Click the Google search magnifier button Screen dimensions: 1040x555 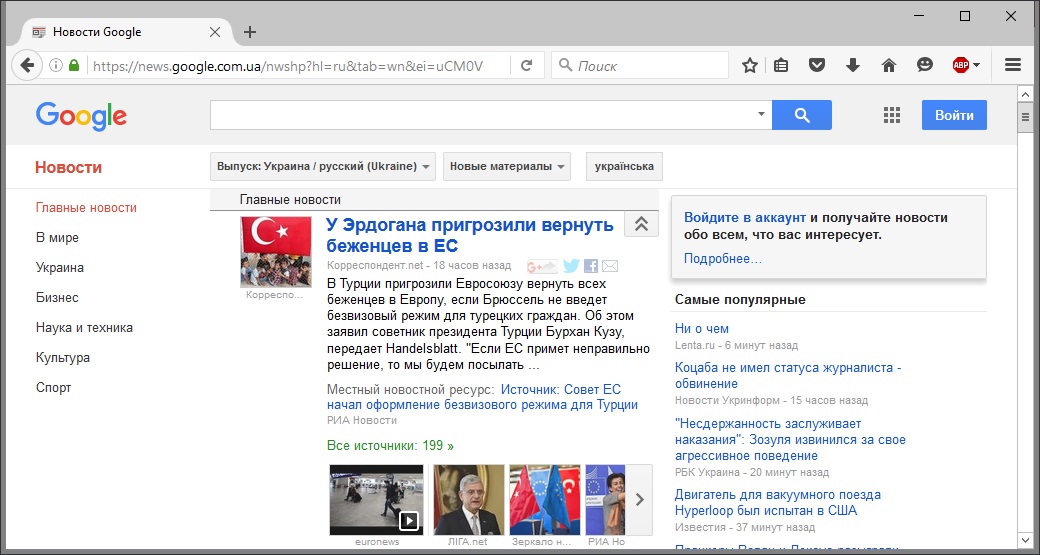tap(801, 115)
